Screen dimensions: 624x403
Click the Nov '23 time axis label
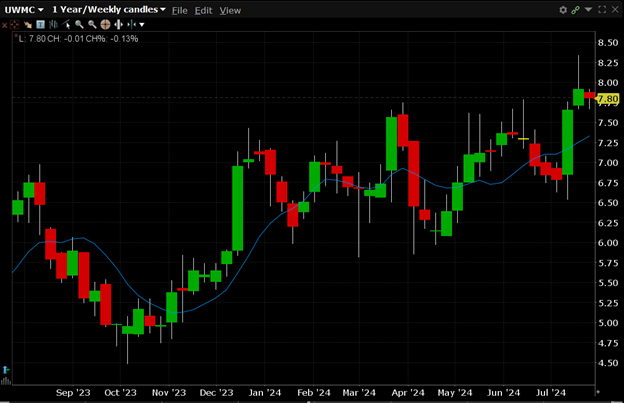click(x=169, y=393)
